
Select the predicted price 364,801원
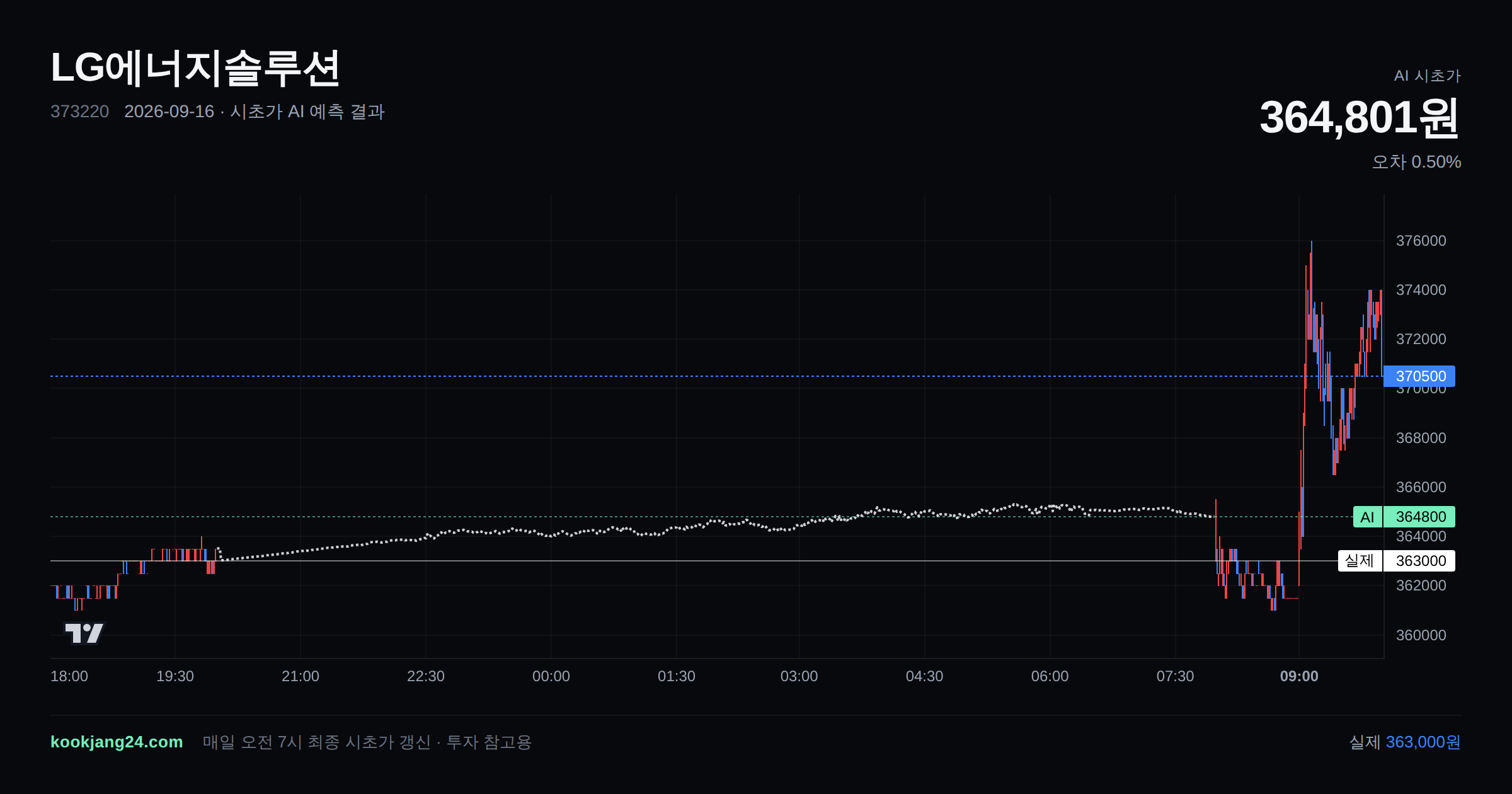point(1360,118)
